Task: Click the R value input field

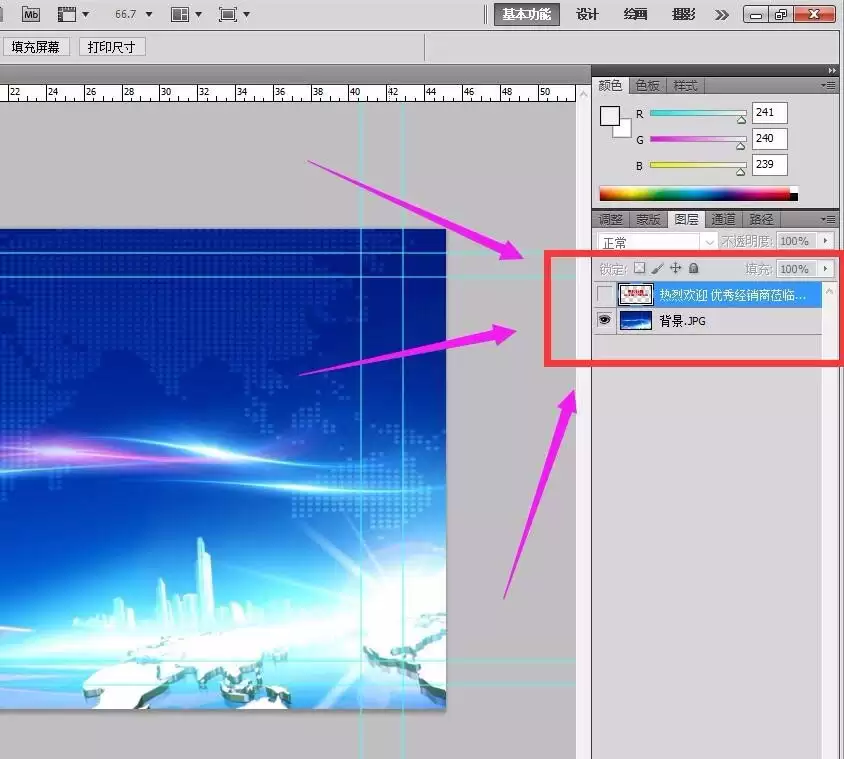Action: pyautogui.click(x=769, y=113)
